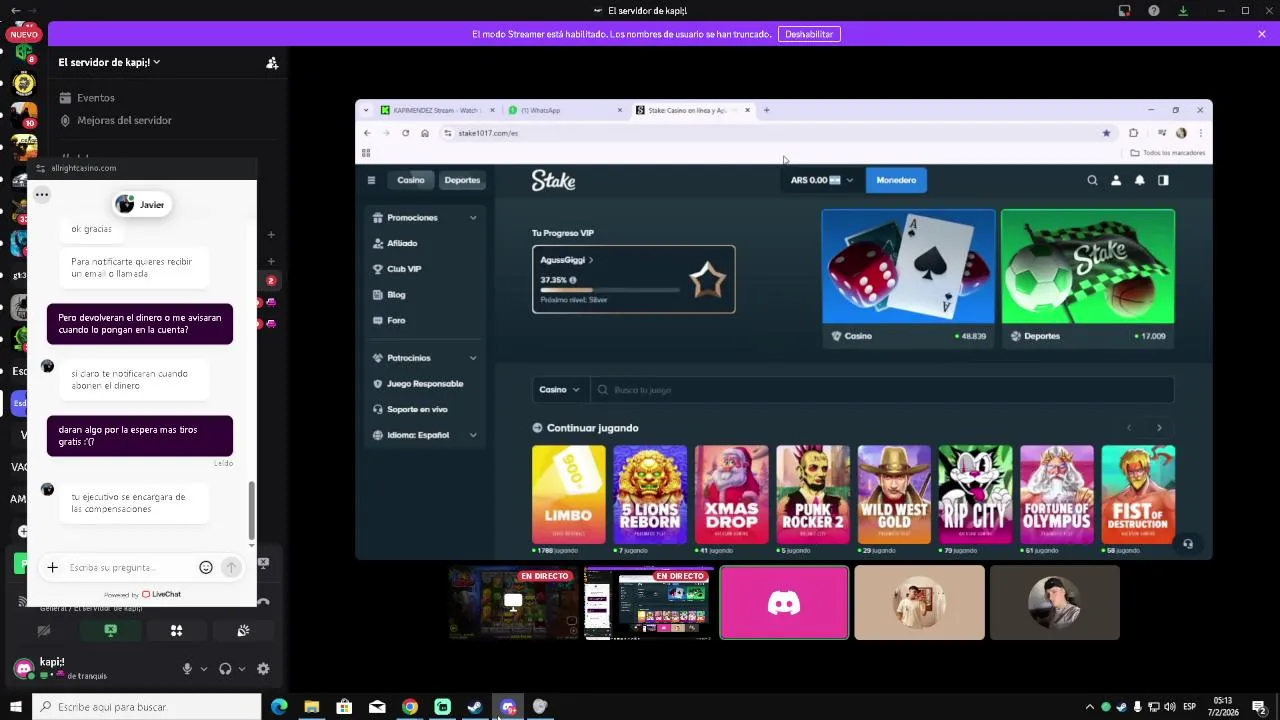
Task: Open browser extensions puzzle icon
Action: [x=1133, y=133]
